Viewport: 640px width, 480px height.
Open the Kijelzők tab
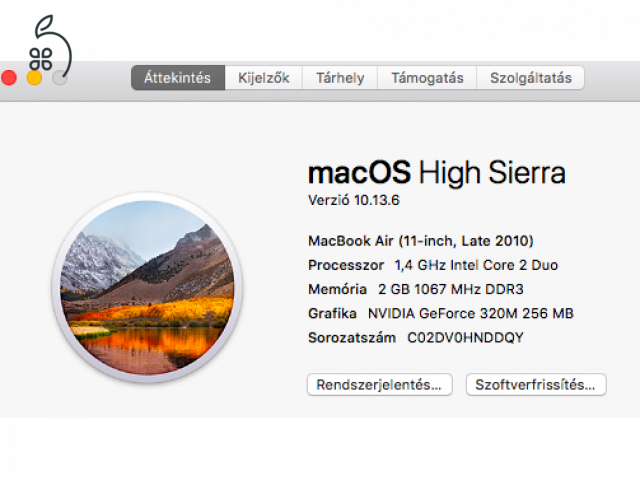pyautogui.click(x=264, y=78)
